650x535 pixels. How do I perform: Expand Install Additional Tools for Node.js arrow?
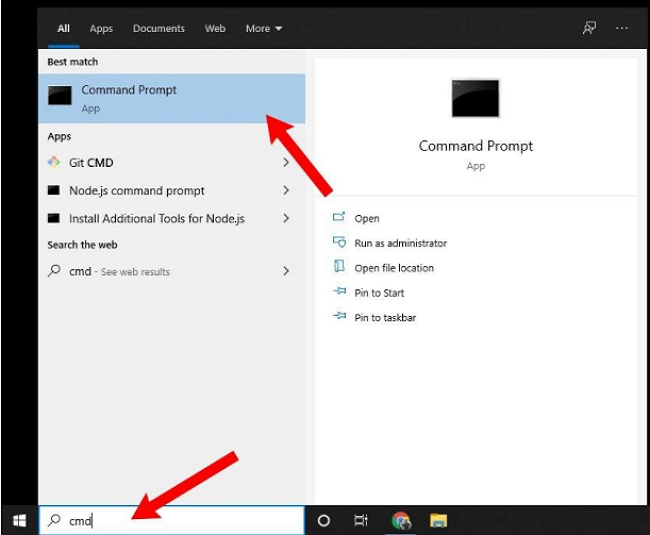tap(286, 218)
